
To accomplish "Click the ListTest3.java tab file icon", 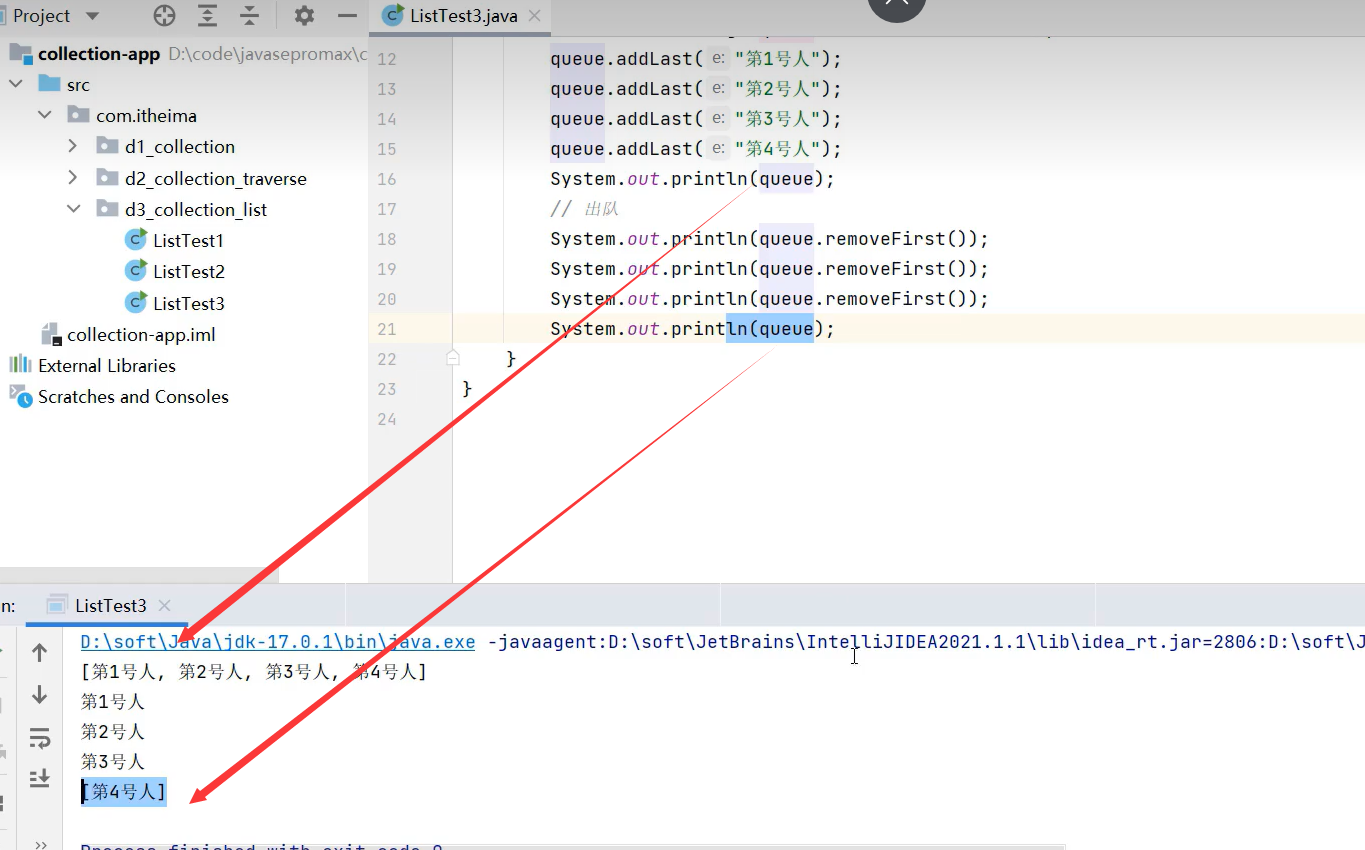I will 393,16.
